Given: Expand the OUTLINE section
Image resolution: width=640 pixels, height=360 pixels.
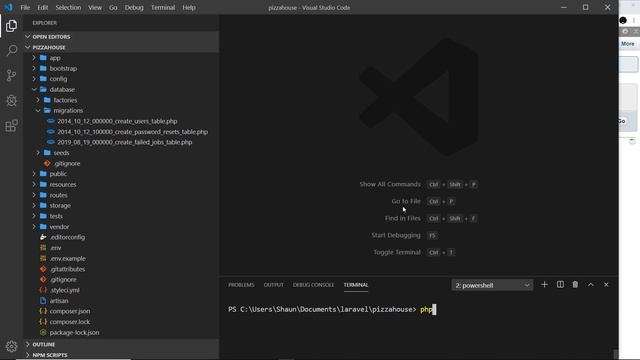Looking at the screenshot, I should coord(121,344).
